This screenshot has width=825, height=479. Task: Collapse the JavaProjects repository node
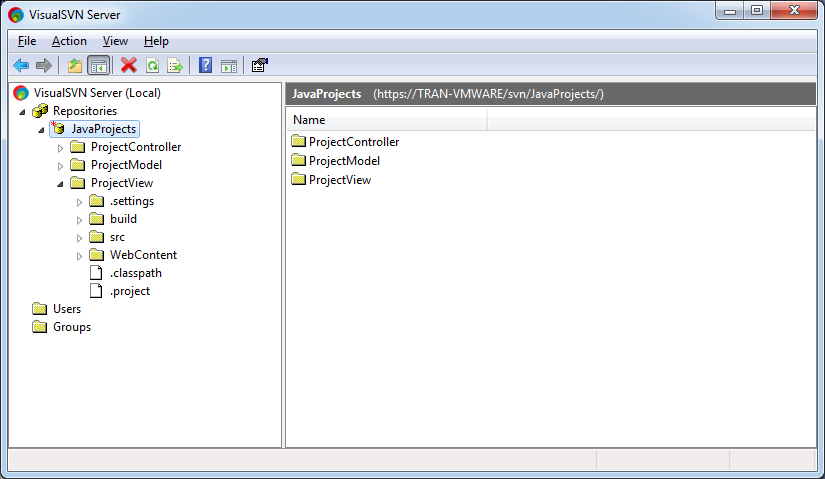(x=41, y=129)
